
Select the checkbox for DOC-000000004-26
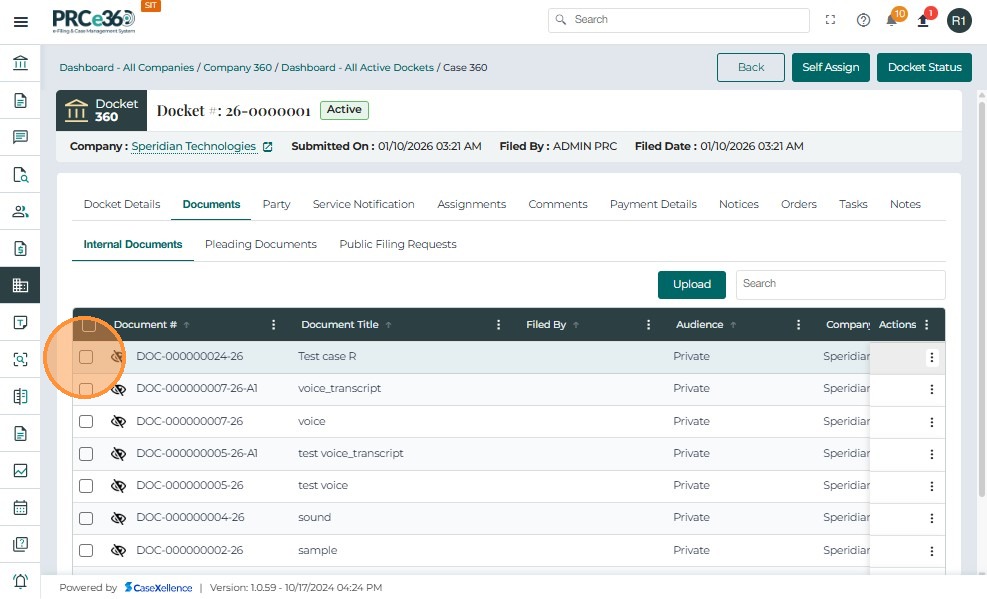pyautogui.click(x=86, y=518)
